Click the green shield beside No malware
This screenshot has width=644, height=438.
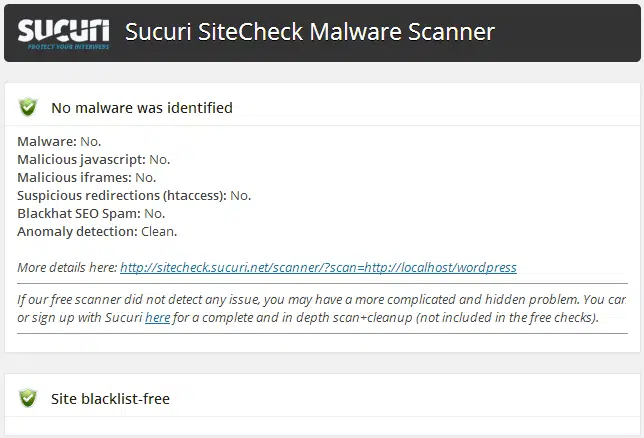coord(28,107)
